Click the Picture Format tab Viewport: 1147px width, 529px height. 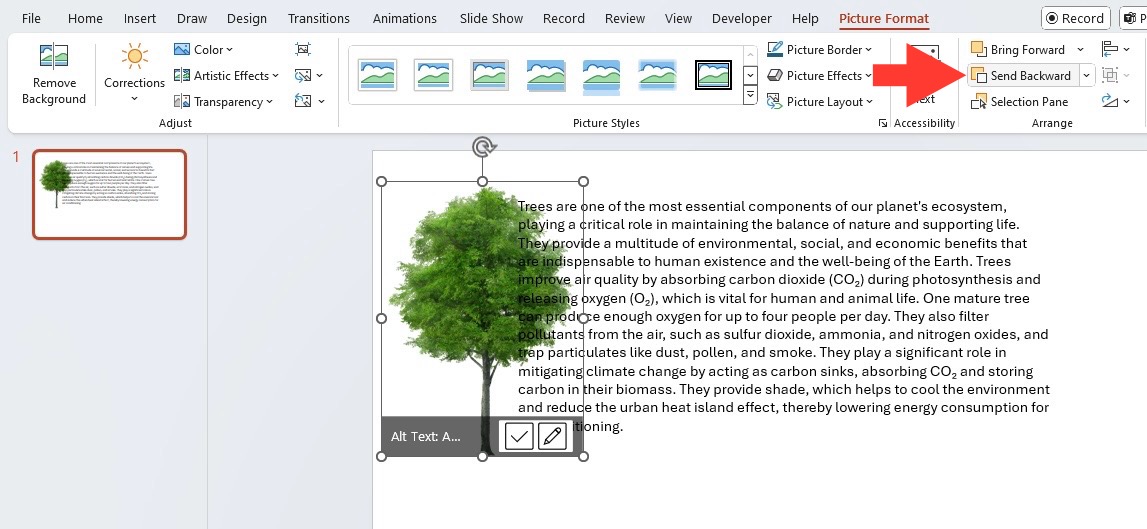point(884,18)
